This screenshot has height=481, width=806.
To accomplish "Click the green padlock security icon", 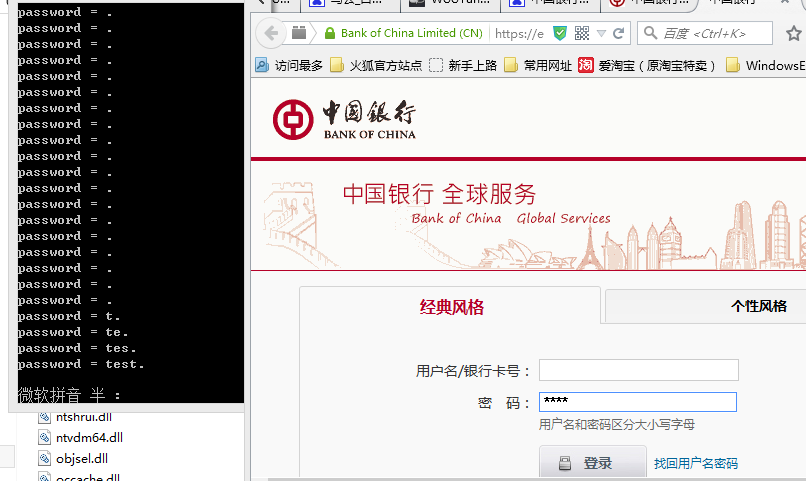I will 329,33.
